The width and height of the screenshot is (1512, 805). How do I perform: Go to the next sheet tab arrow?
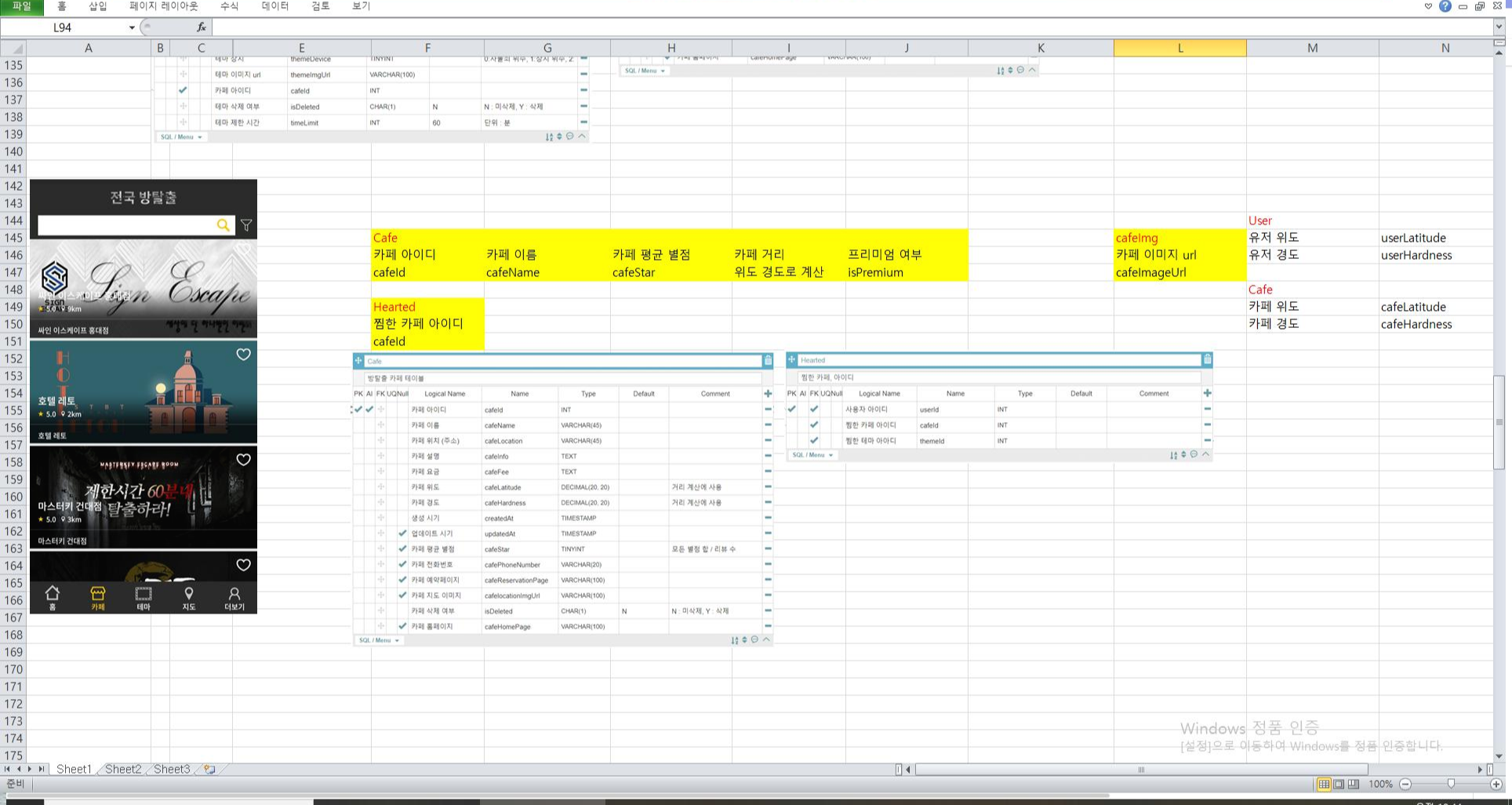(30, 769)
